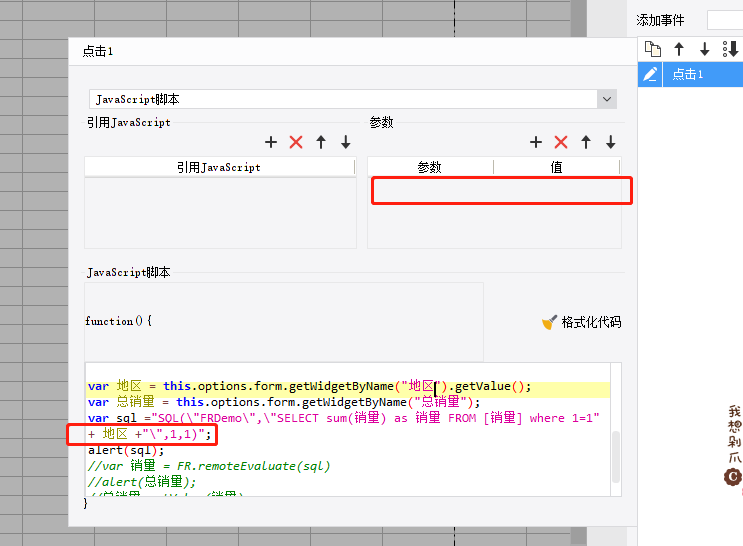Click the code editor vertical scrollbar
743x546 pixels.
click(616, 456)
